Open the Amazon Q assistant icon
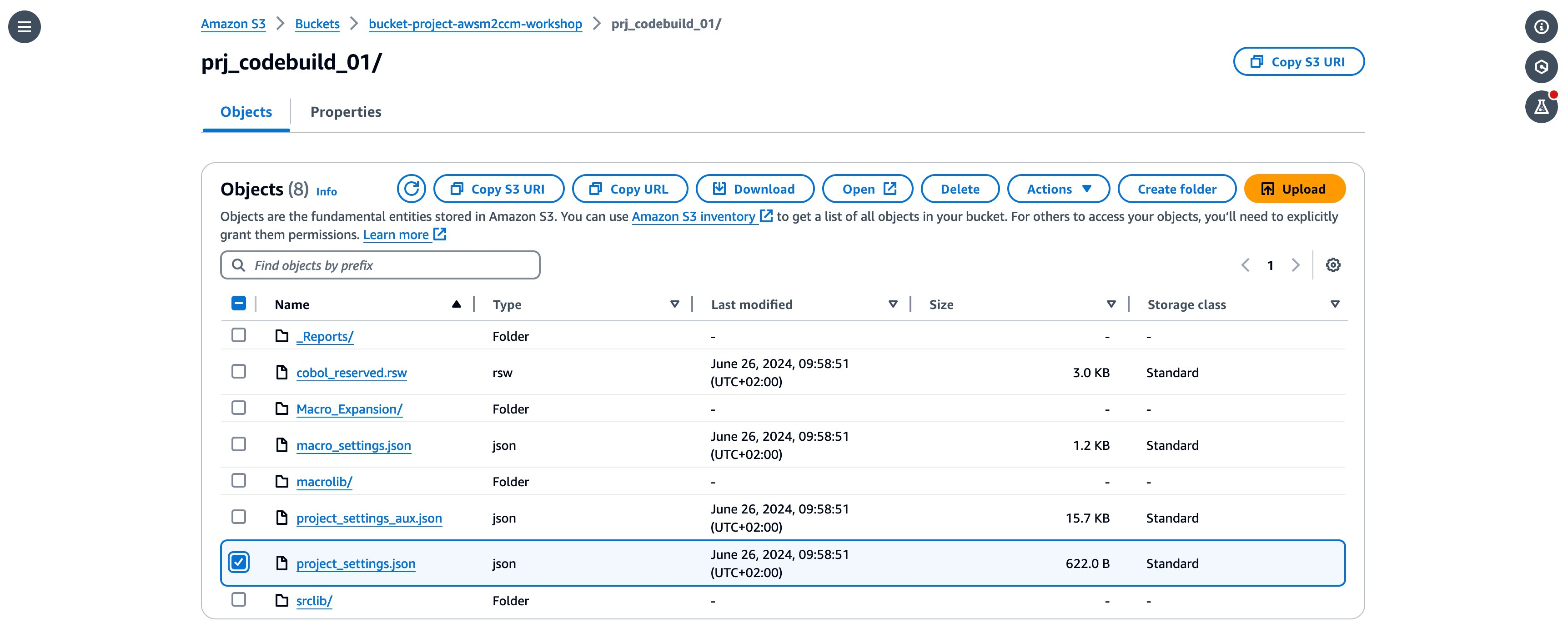Image resolution: width=1568 pixels, height=638 pixels. click(1541, 67)
